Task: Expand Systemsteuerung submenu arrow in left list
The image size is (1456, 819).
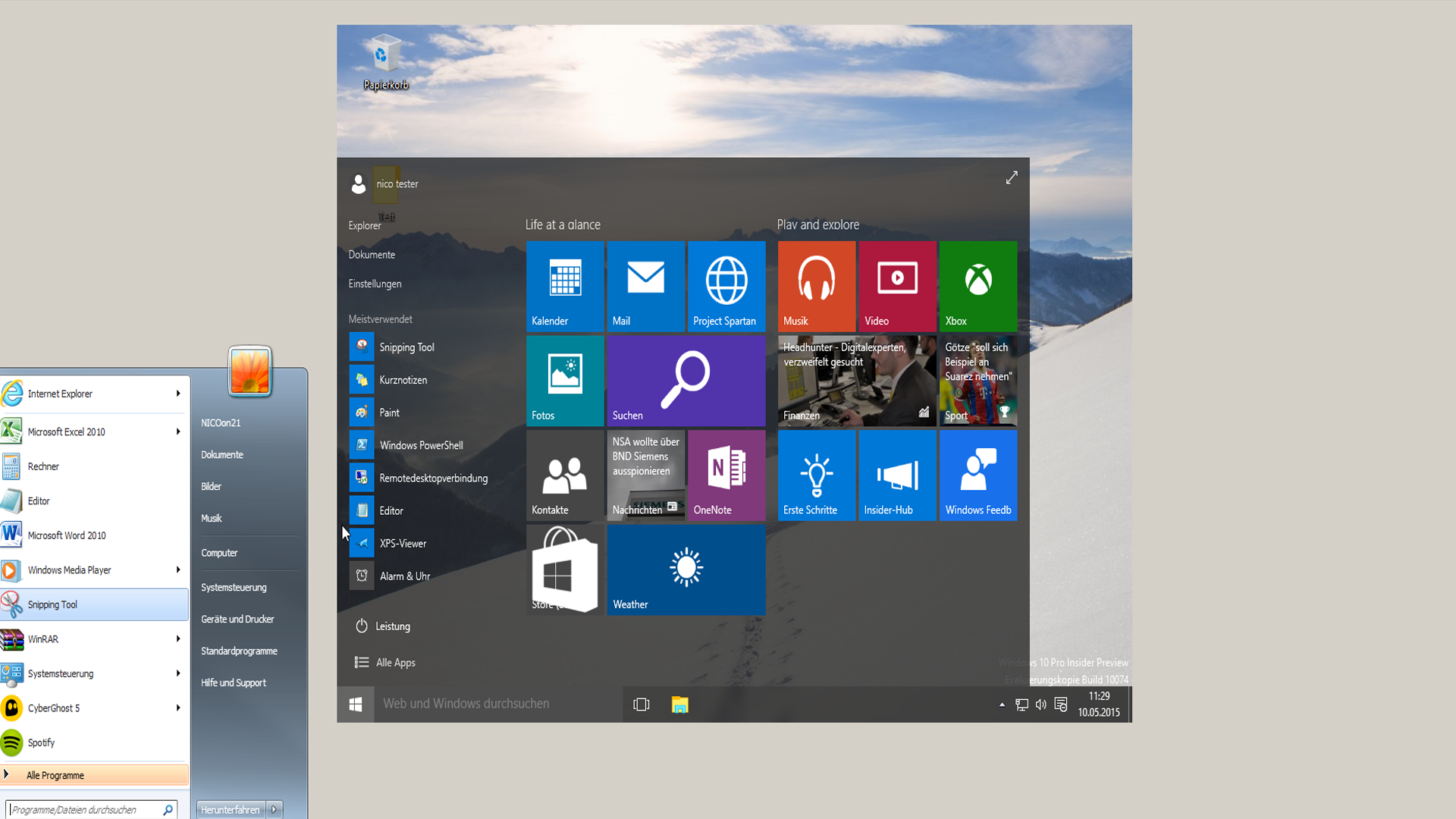Action: (x=178, y=673)
